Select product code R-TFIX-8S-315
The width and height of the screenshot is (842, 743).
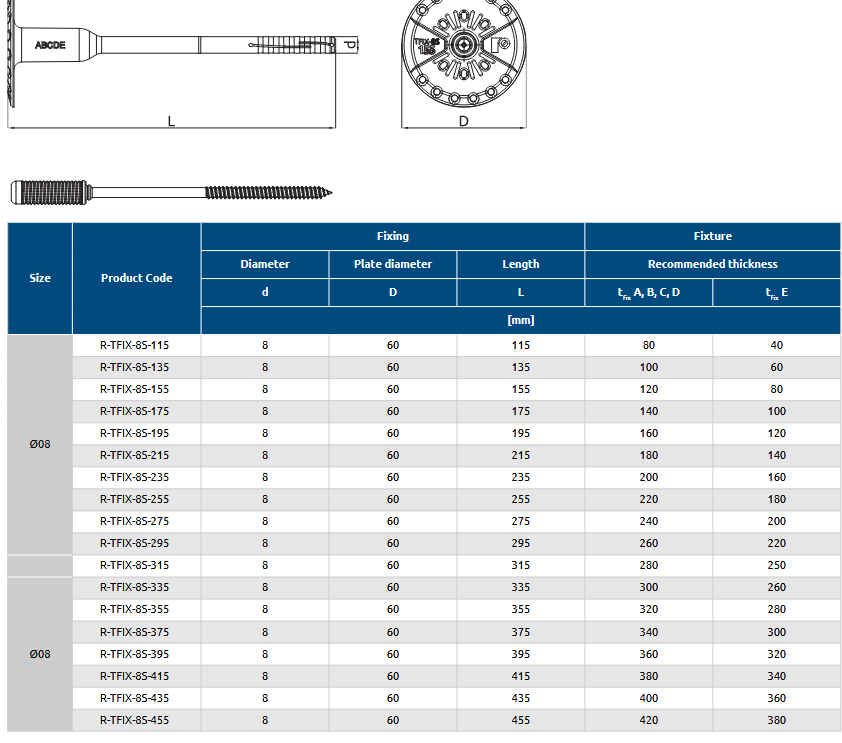[x=134, y=565]
